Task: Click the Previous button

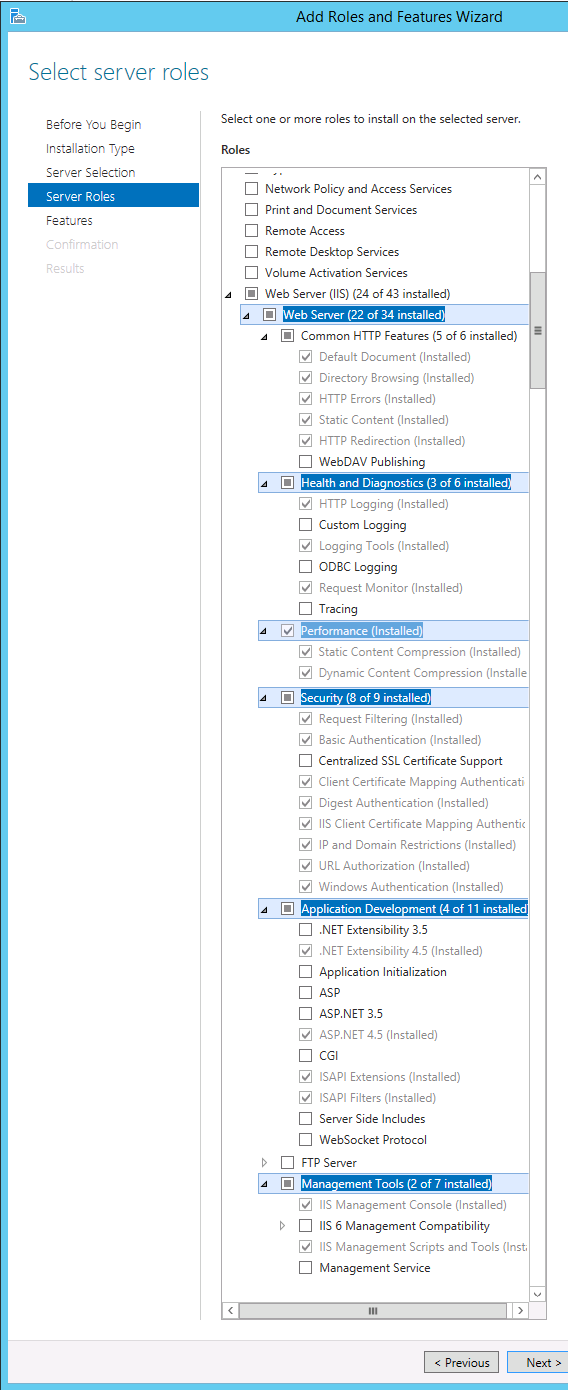Action: point(461,1362)
